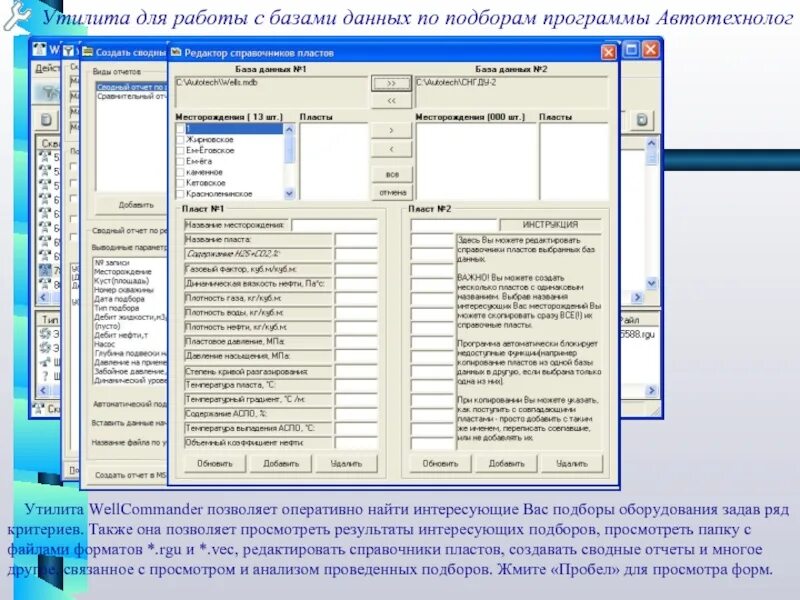The width and height of the screenshot is (800, 600).
Task: Click the Название месторождения input in Пласт №1
Action: pos(335,225)
